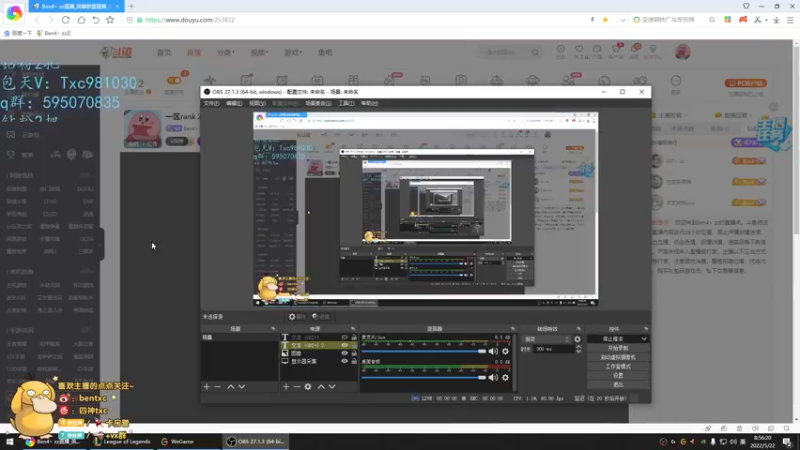Toggle the orange live switch on Douyu page
800x450 pixels.
[x=174, y=81]
